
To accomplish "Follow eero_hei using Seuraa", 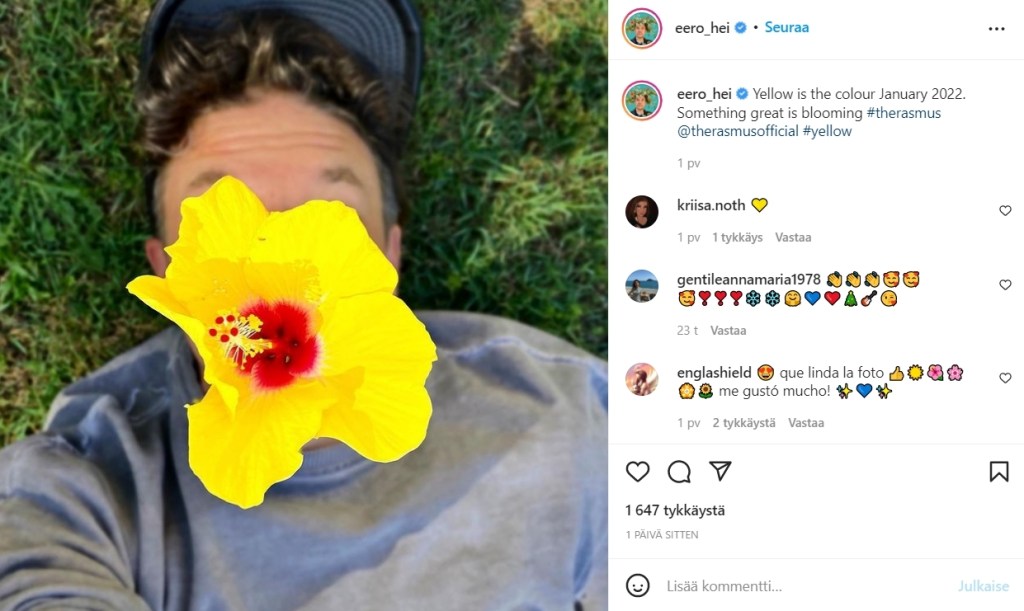I will (786, 28).
